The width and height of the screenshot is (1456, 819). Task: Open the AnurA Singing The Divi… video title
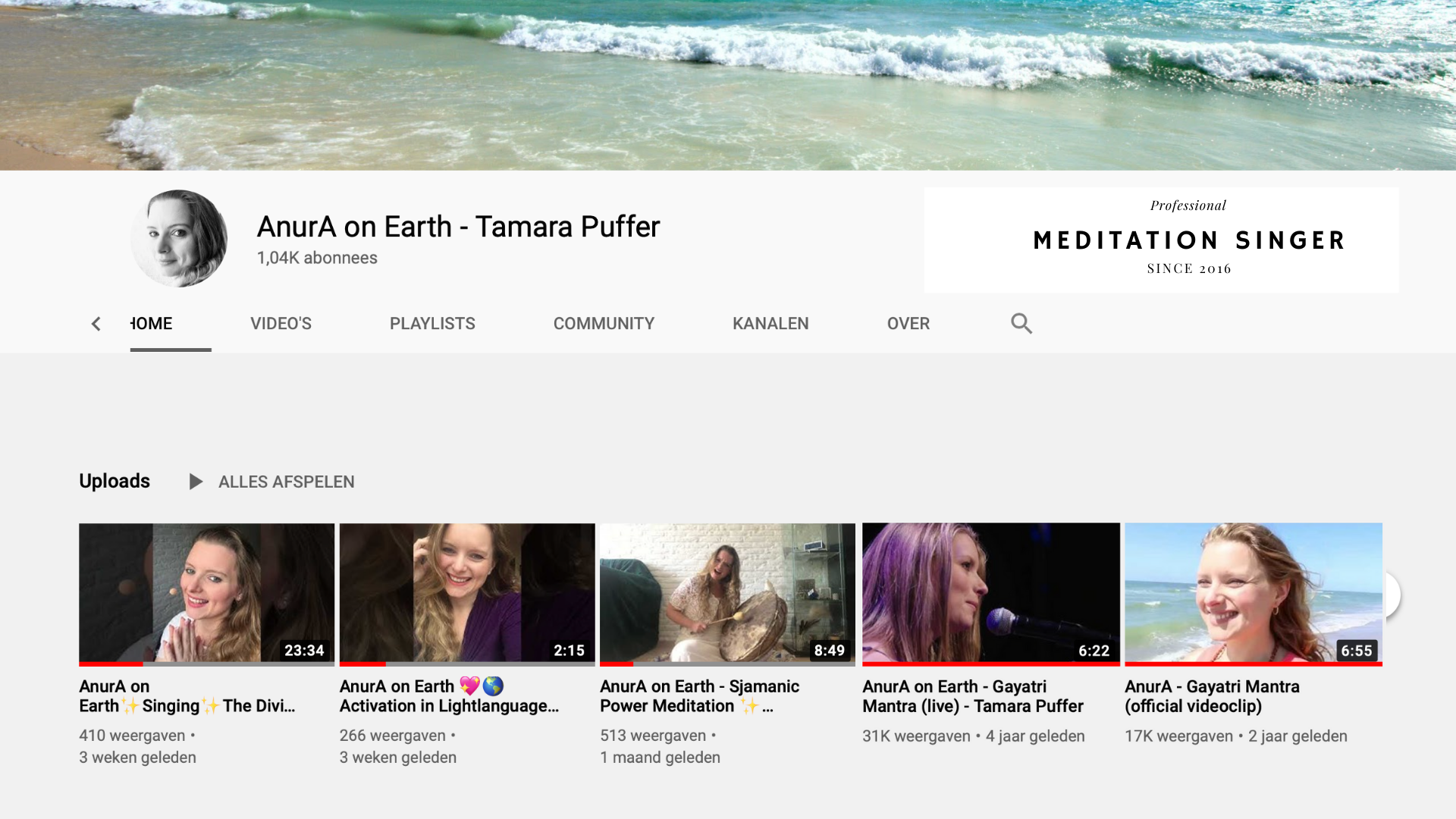[x=187, y=696]
